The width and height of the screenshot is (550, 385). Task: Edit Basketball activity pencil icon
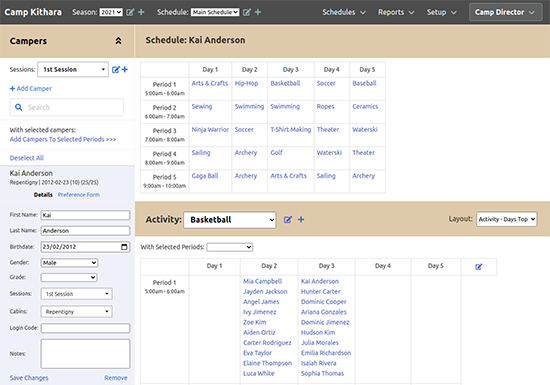point(288,220)
